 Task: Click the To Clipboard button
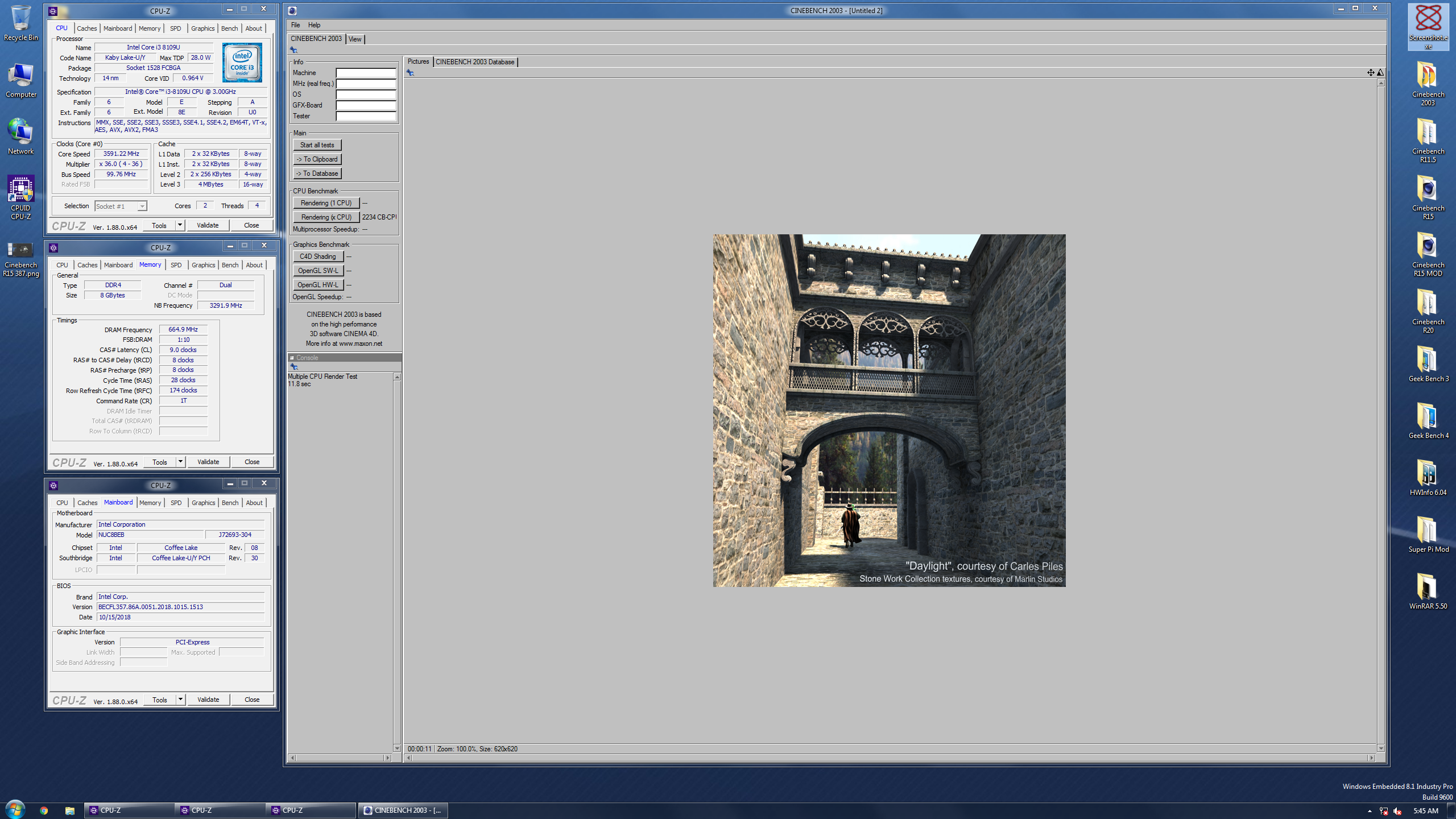click(x=317, y=159)
